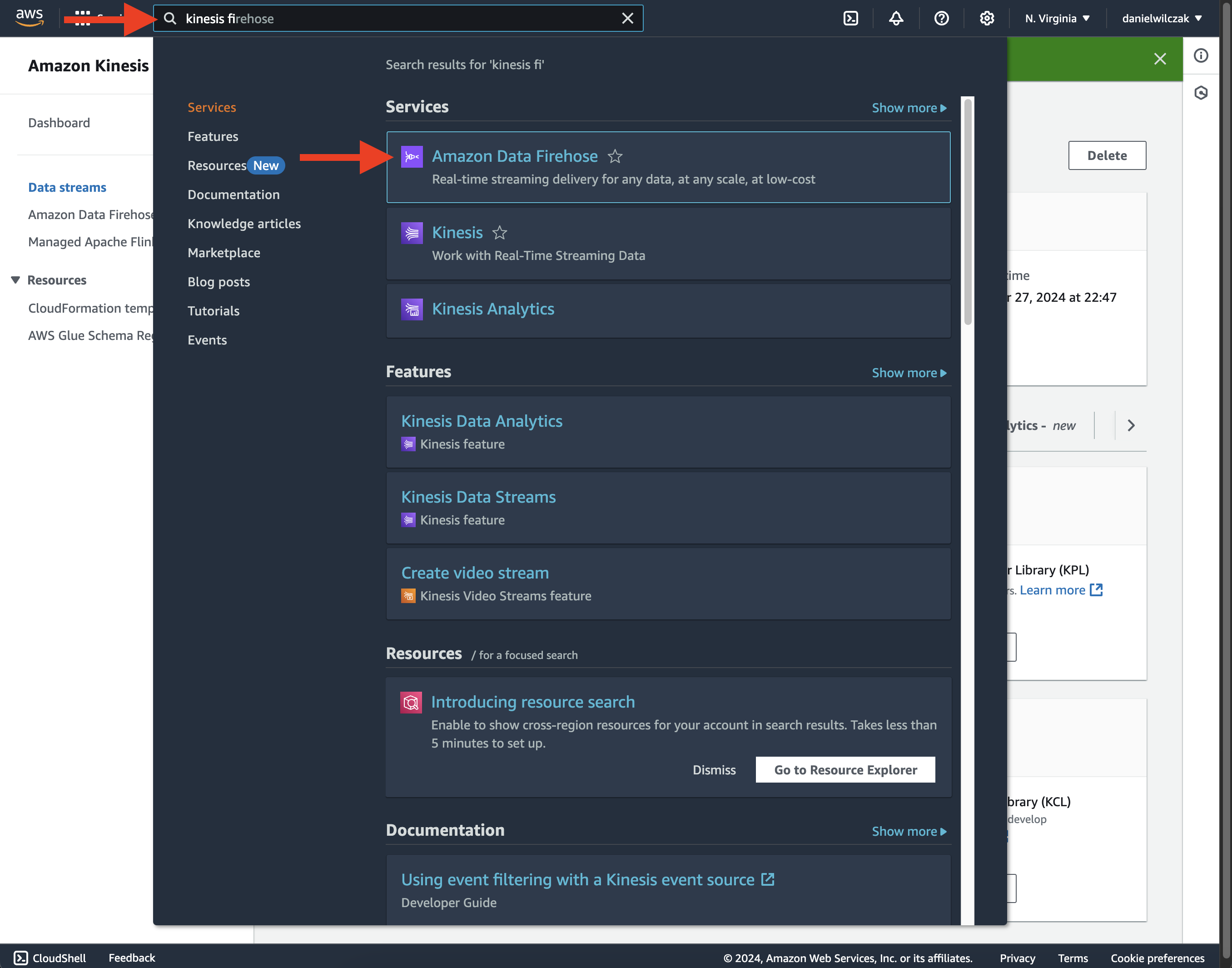Select the Features filter category

pyautogui.click(x=213, y=137)
